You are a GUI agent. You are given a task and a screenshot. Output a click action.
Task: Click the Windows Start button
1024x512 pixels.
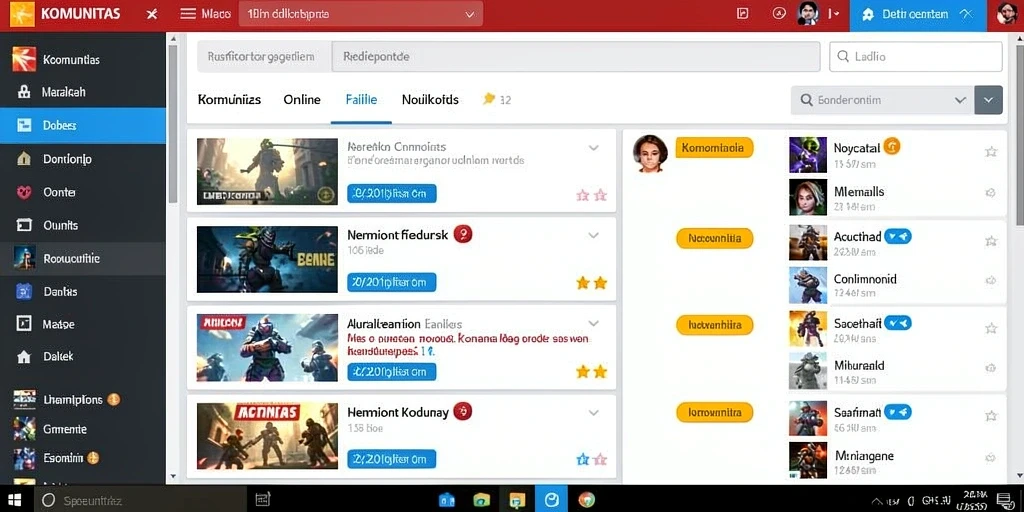click(14, 500)
